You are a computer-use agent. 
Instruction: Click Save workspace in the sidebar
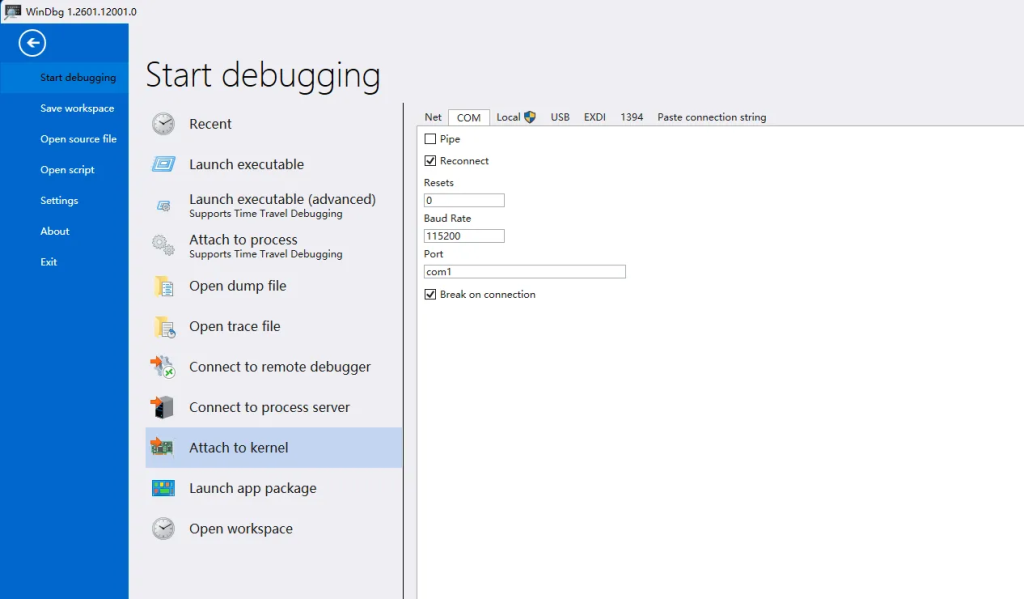(77, 108)
